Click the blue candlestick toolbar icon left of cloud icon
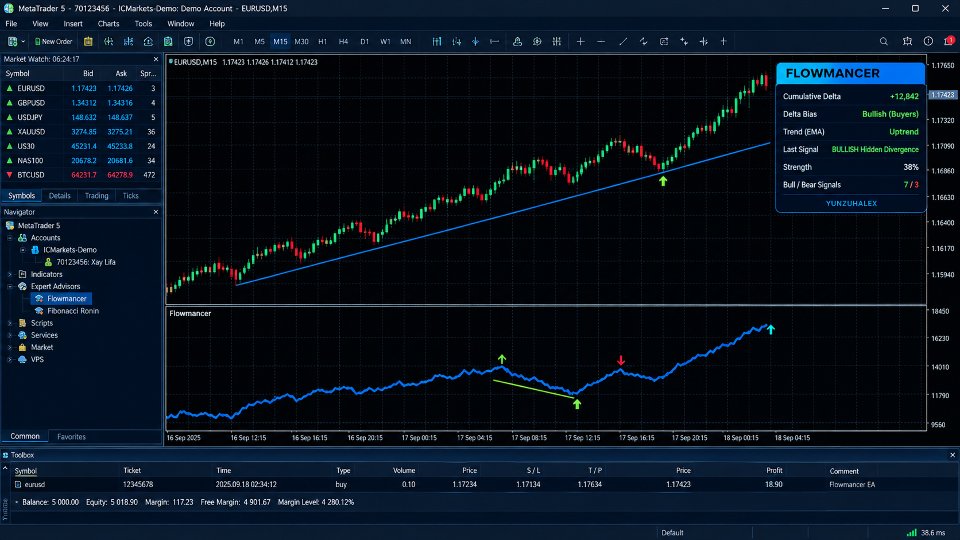 (x=129, y=42)
